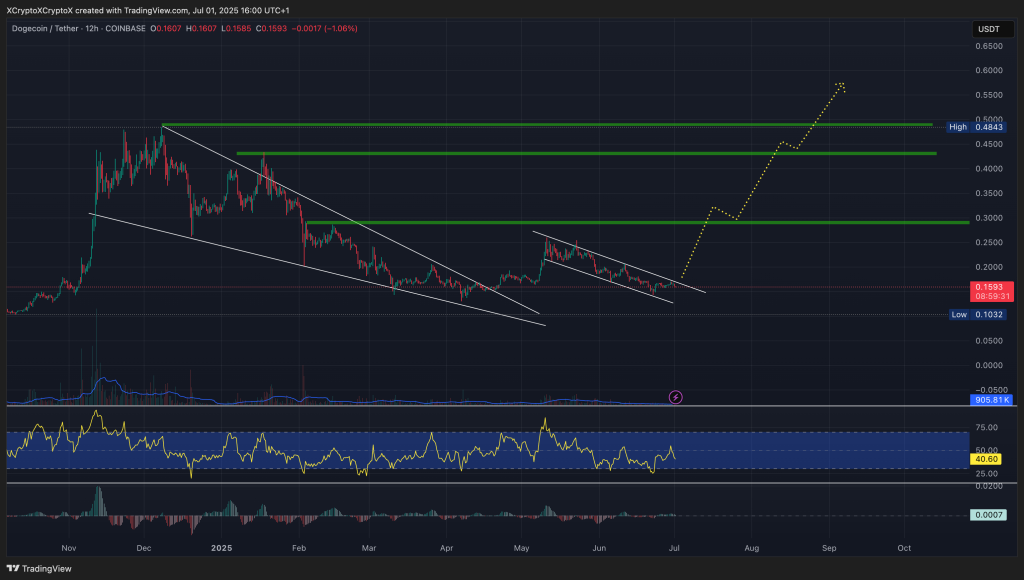Click the Dogecoin / Tether symbol title
This screenshot has width=1024, height=580.
point(45,28)
